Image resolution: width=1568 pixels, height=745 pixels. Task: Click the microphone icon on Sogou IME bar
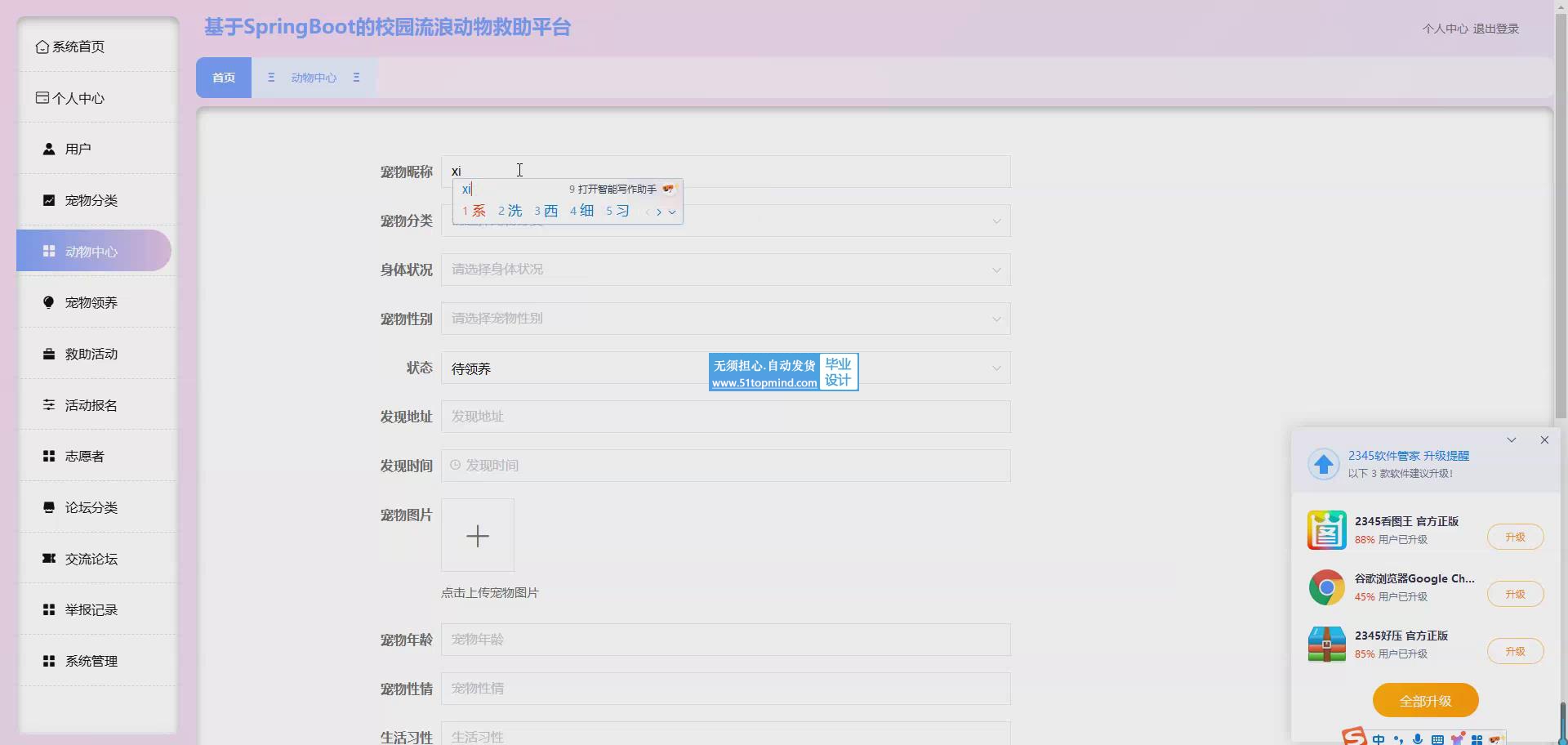(1417, 739)
